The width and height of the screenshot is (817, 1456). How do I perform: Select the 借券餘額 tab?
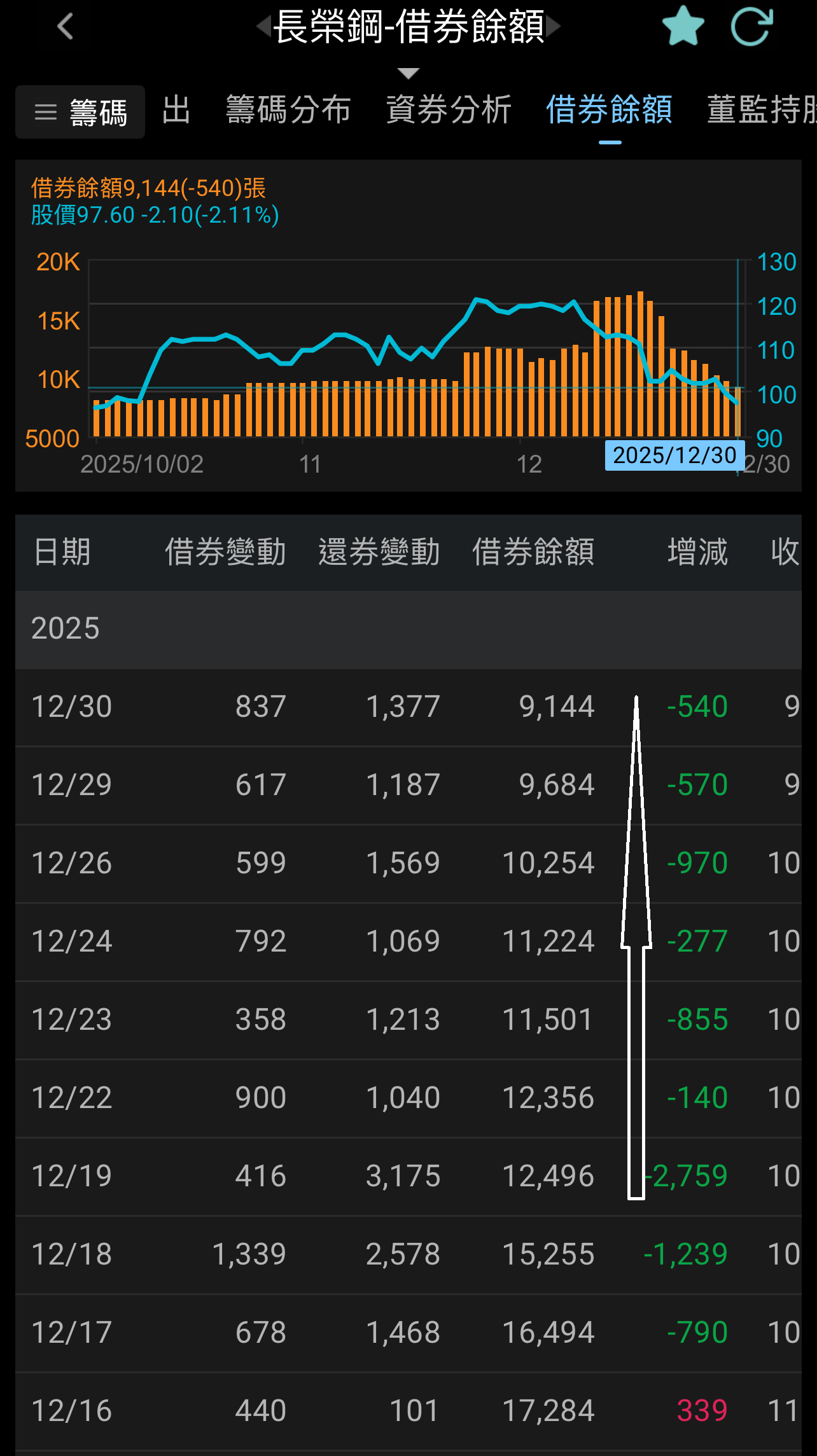(609, 109)
